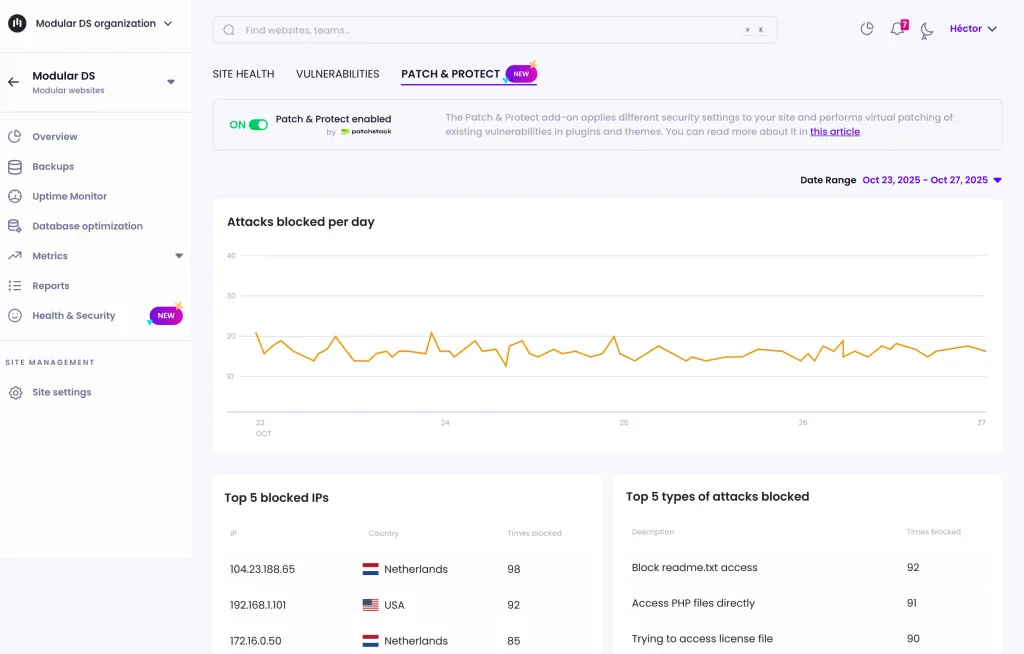The height and width of the screenshot is (654, 1024).
Task: Click the Database optimization icon
Action: tap(15, 226)
